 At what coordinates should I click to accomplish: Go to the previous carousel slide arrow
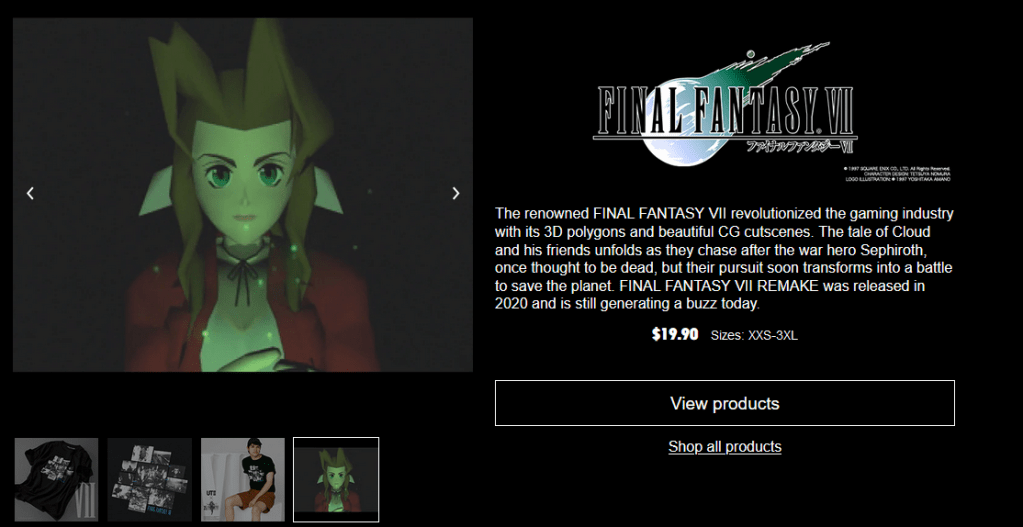click(30, 193)
